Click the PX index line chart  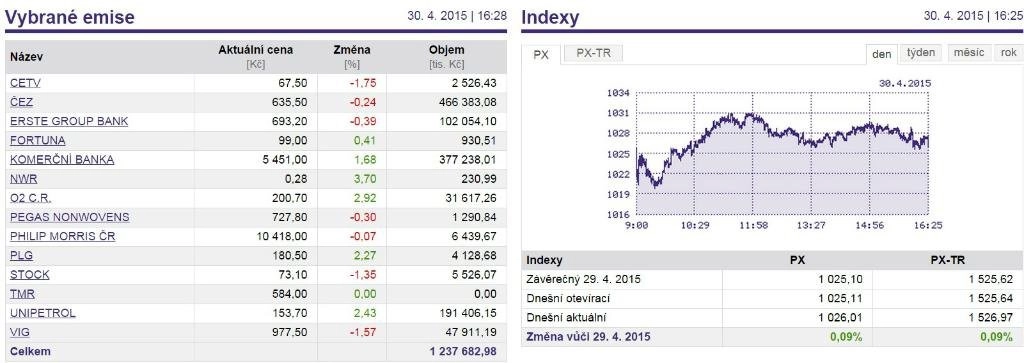click(782, 155)
